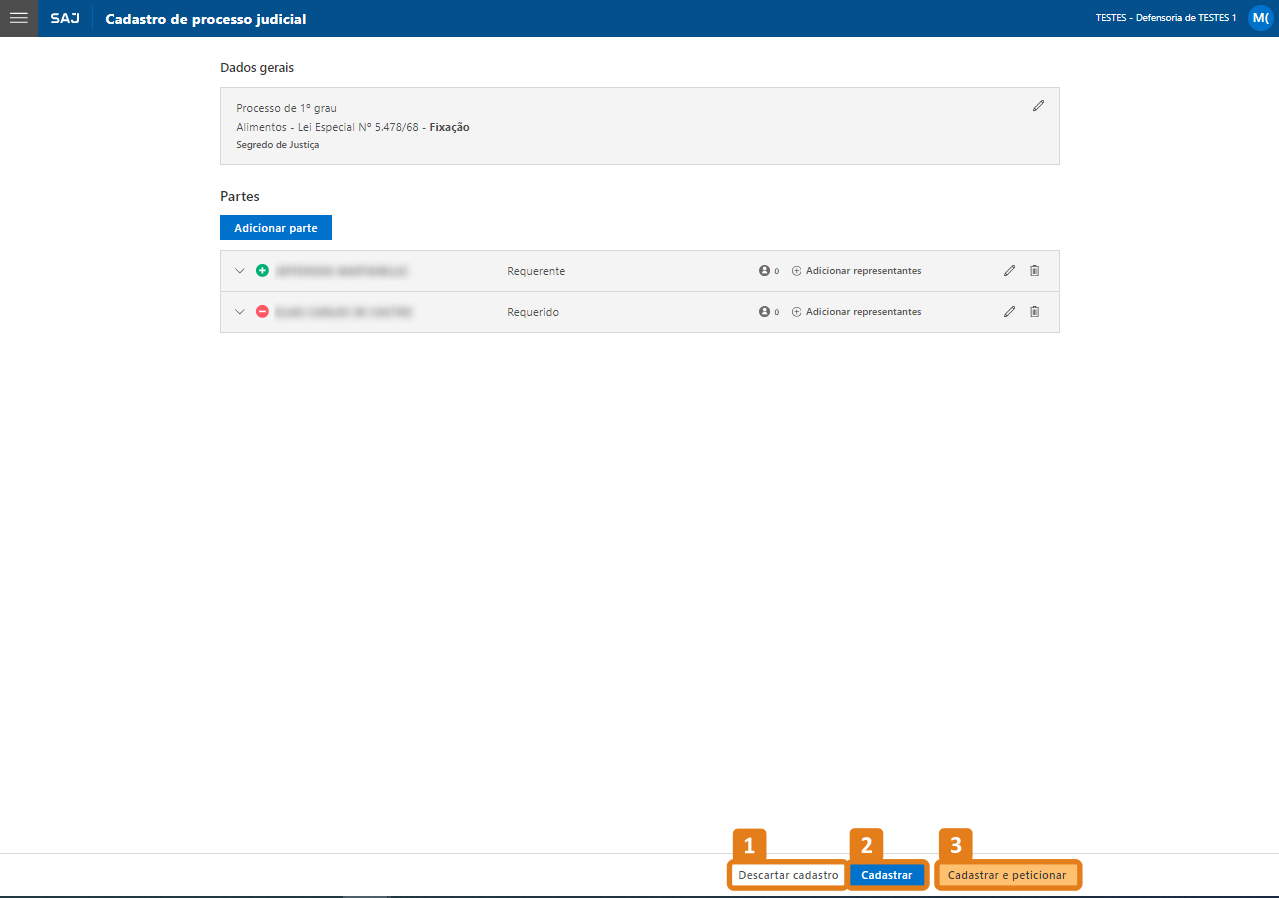Click the Cadastrar button
Viewport: 1279px width, 898px height.
pyautogui.click(x=887, y=875)
